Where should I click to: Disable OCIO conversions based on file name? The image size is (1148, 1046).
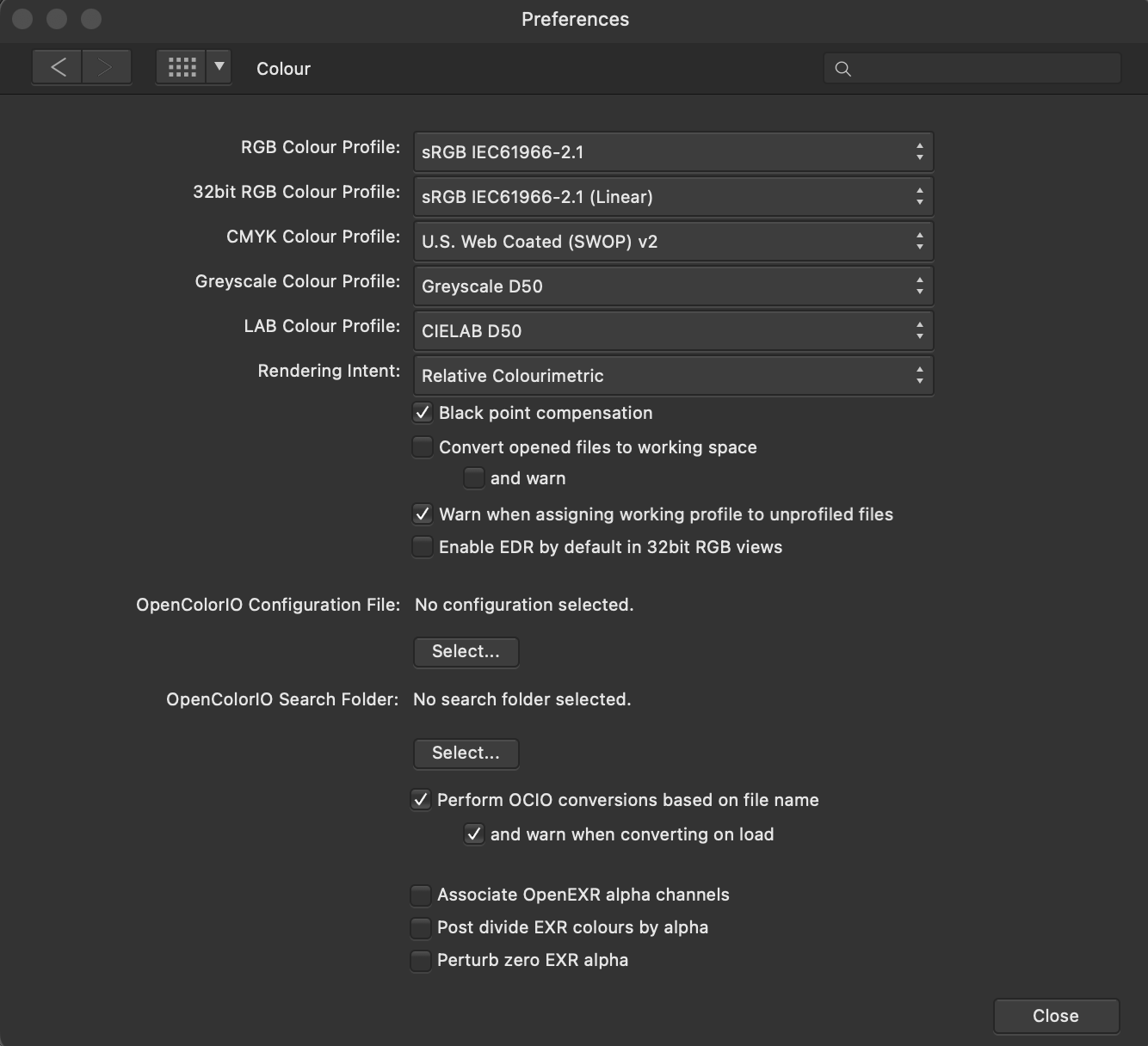pos(420,799)
